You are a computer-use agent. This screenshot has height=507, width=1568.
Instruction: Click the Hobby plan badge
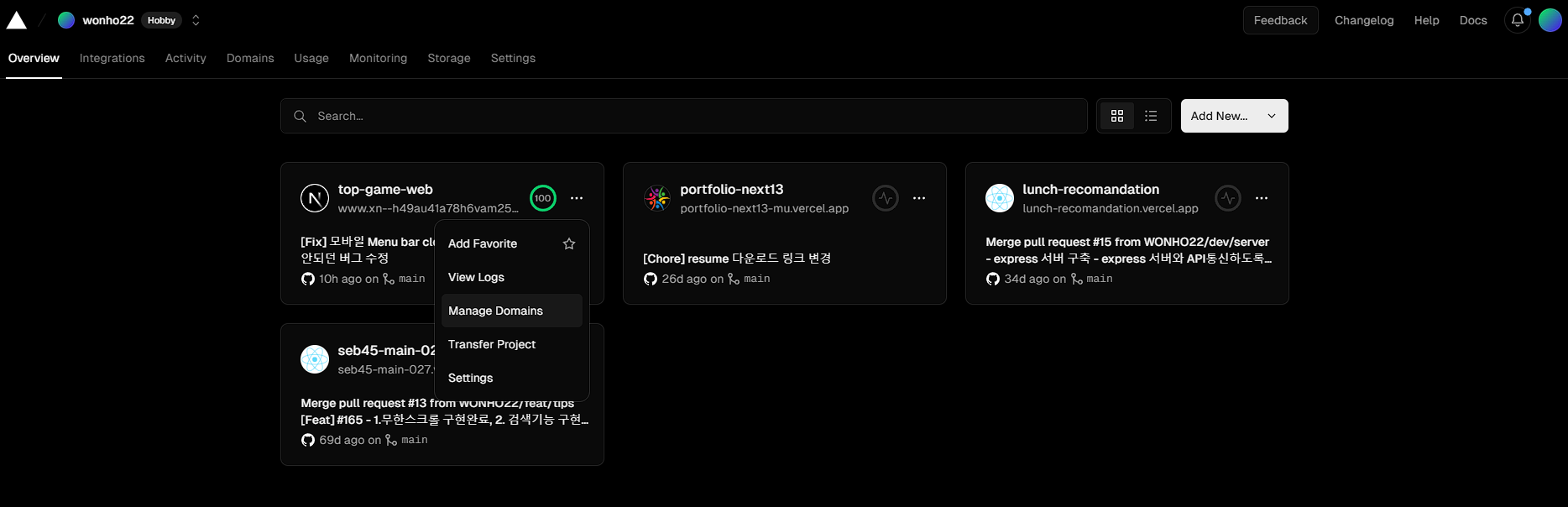[161, 20]
